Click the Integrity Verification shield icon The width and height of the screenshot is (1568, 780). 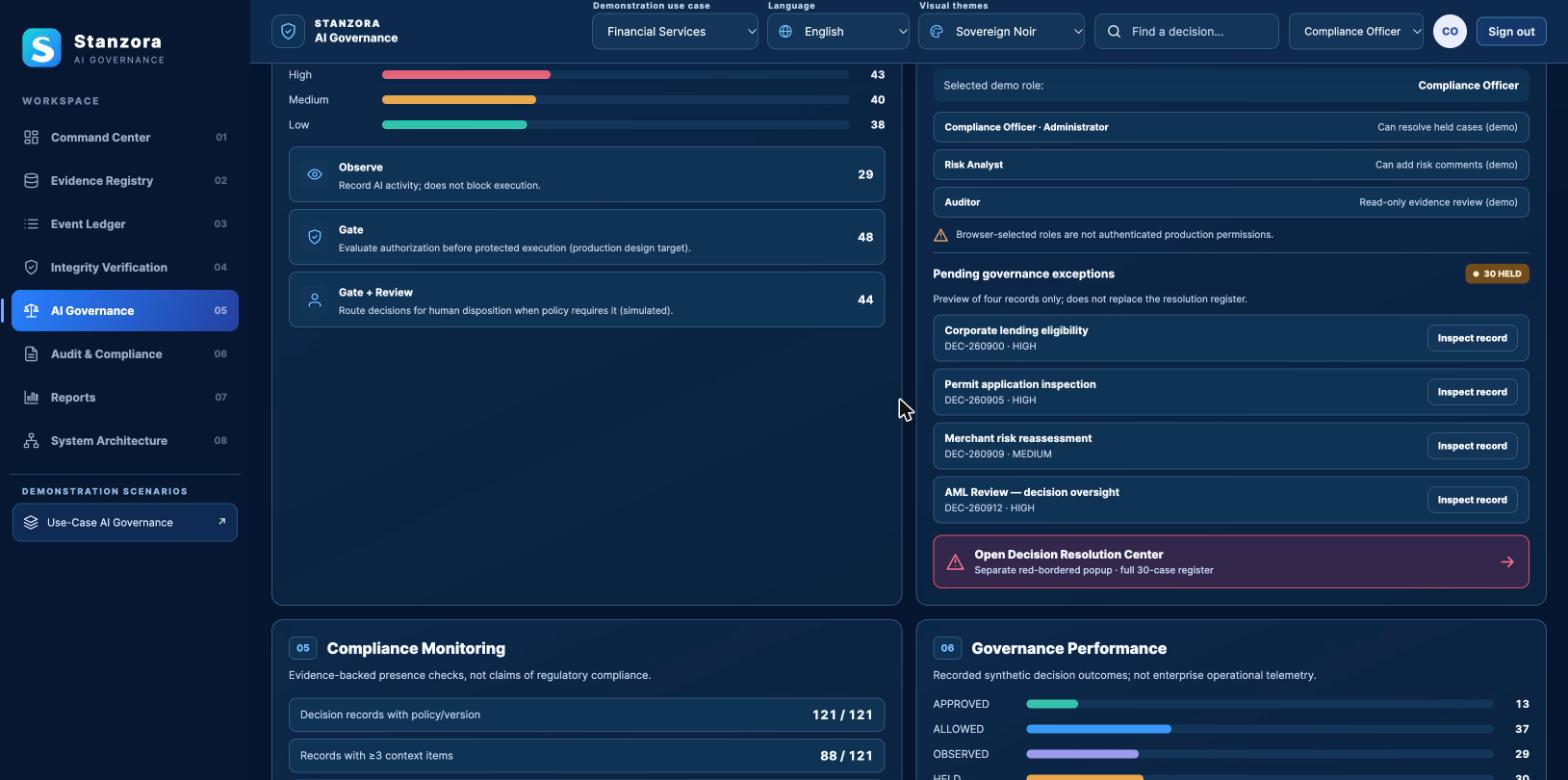[x=31, y=267]
